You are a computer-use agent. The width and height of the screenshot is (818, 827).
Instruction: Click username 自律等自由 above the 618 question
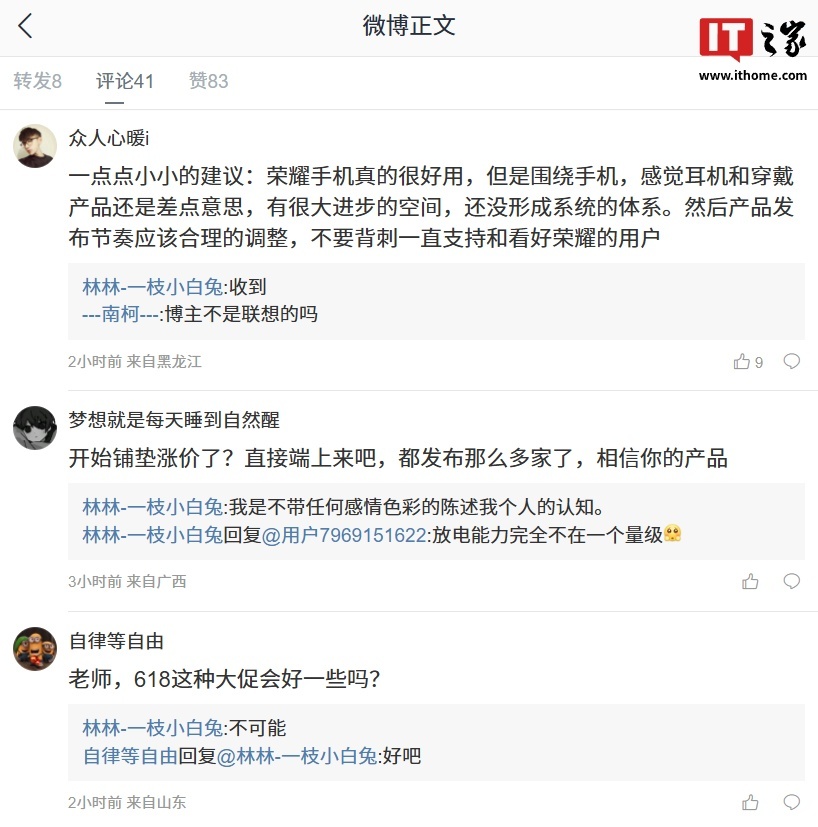click(x=116, y=641)
